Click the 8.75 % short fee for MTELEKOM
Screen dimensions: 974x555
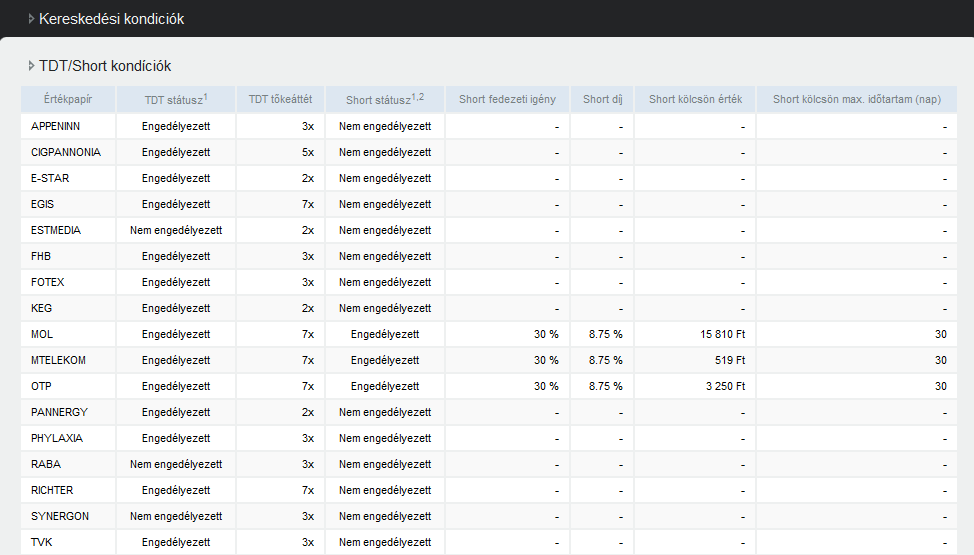coord(606,360)
